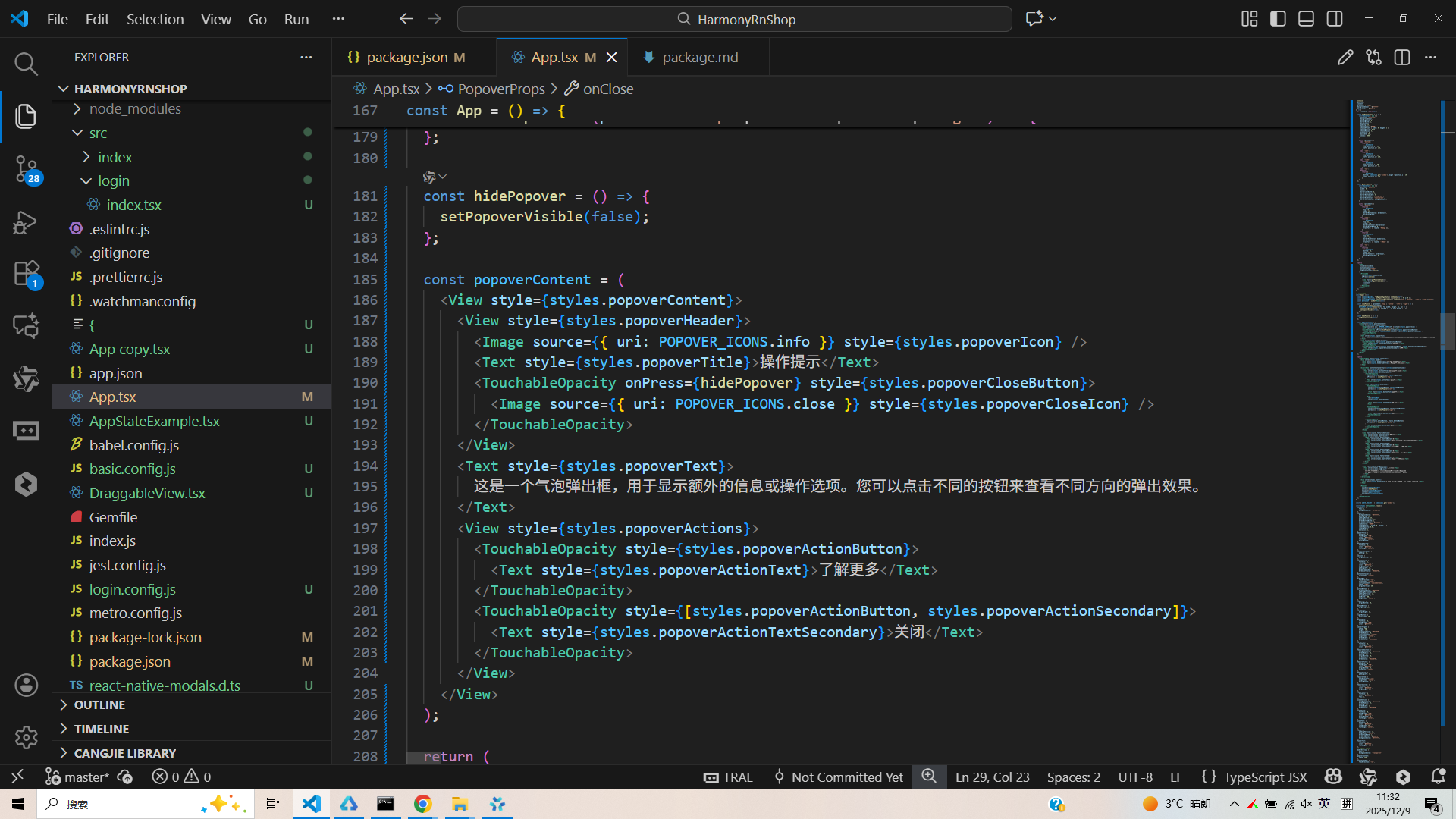Screen dimensions: 1456x819
Task: Open the Run and Debug view
Action: coord(26,222)
